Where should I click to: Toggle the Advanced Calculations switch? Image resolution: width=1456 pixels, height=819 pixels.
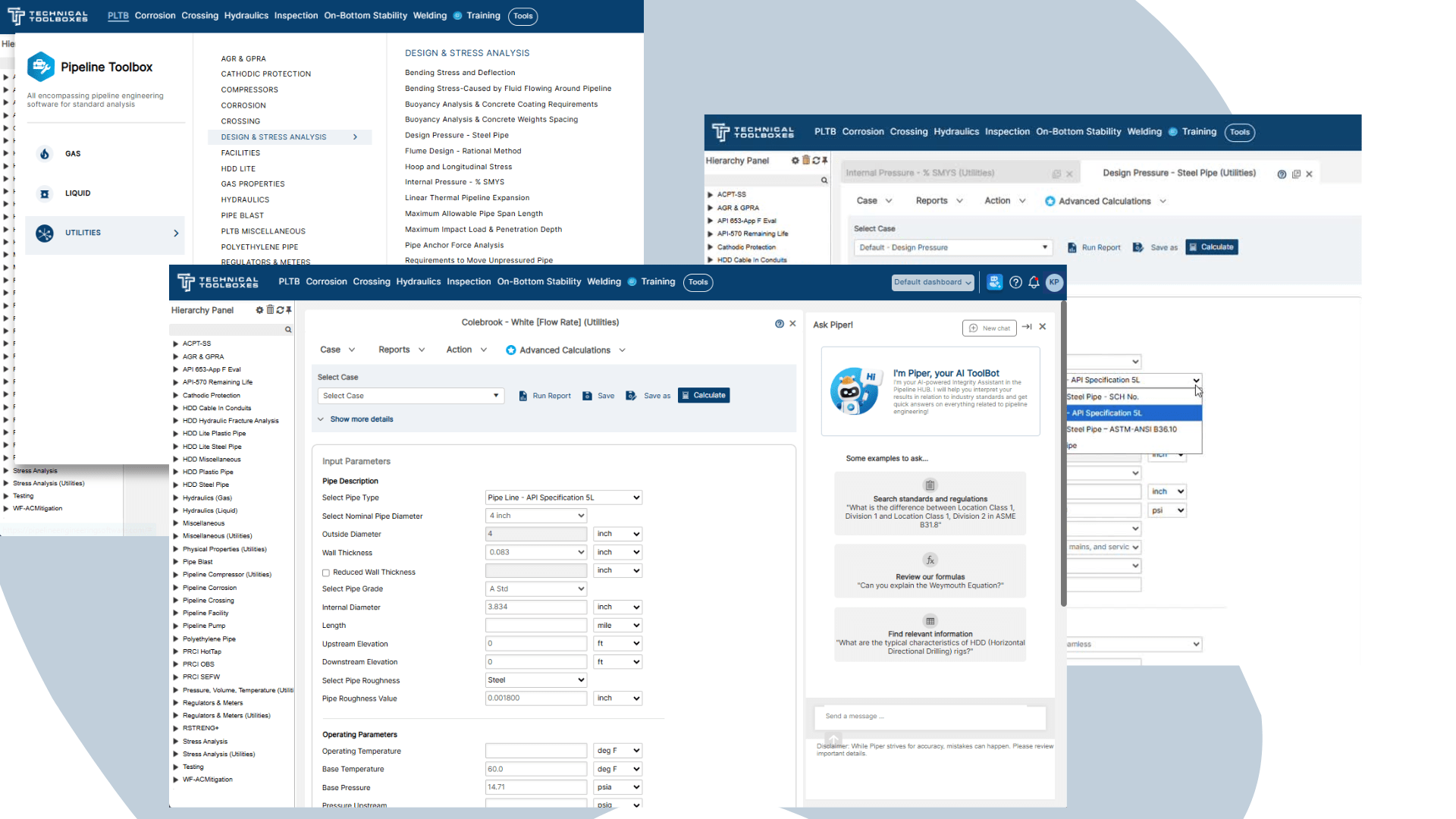pyautogui.click(x=510, y=350)
